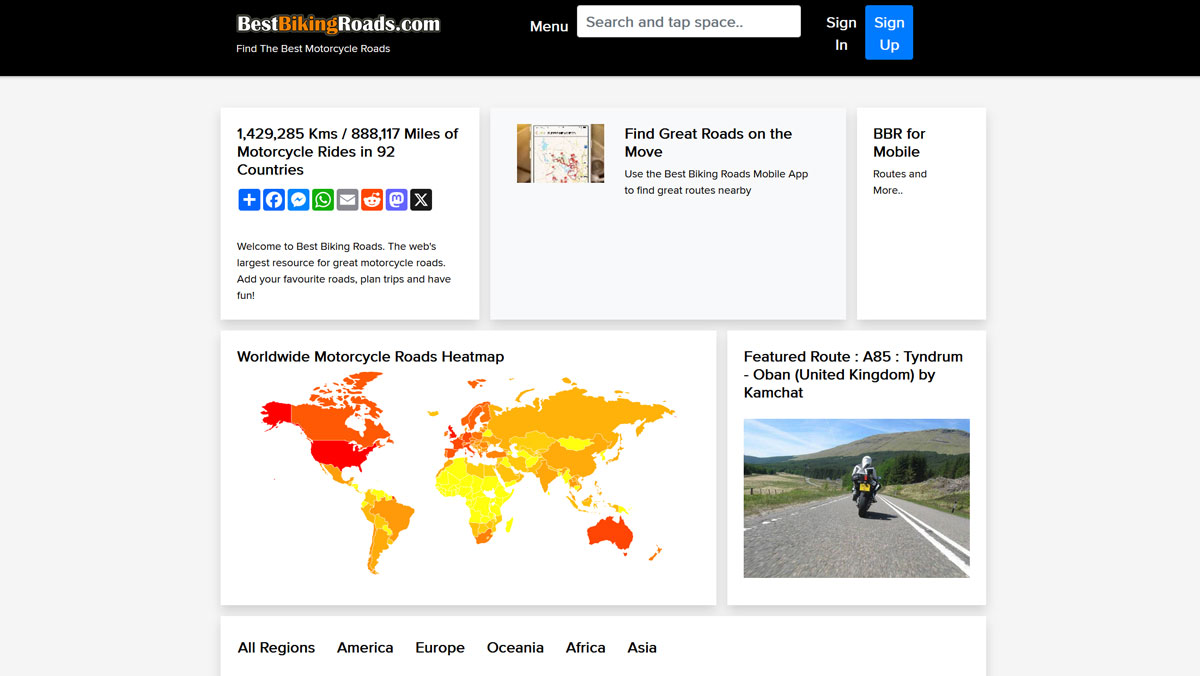Select the America region tab
Viewport: 1200px width, 676px height.
click(x=365, y=648)
